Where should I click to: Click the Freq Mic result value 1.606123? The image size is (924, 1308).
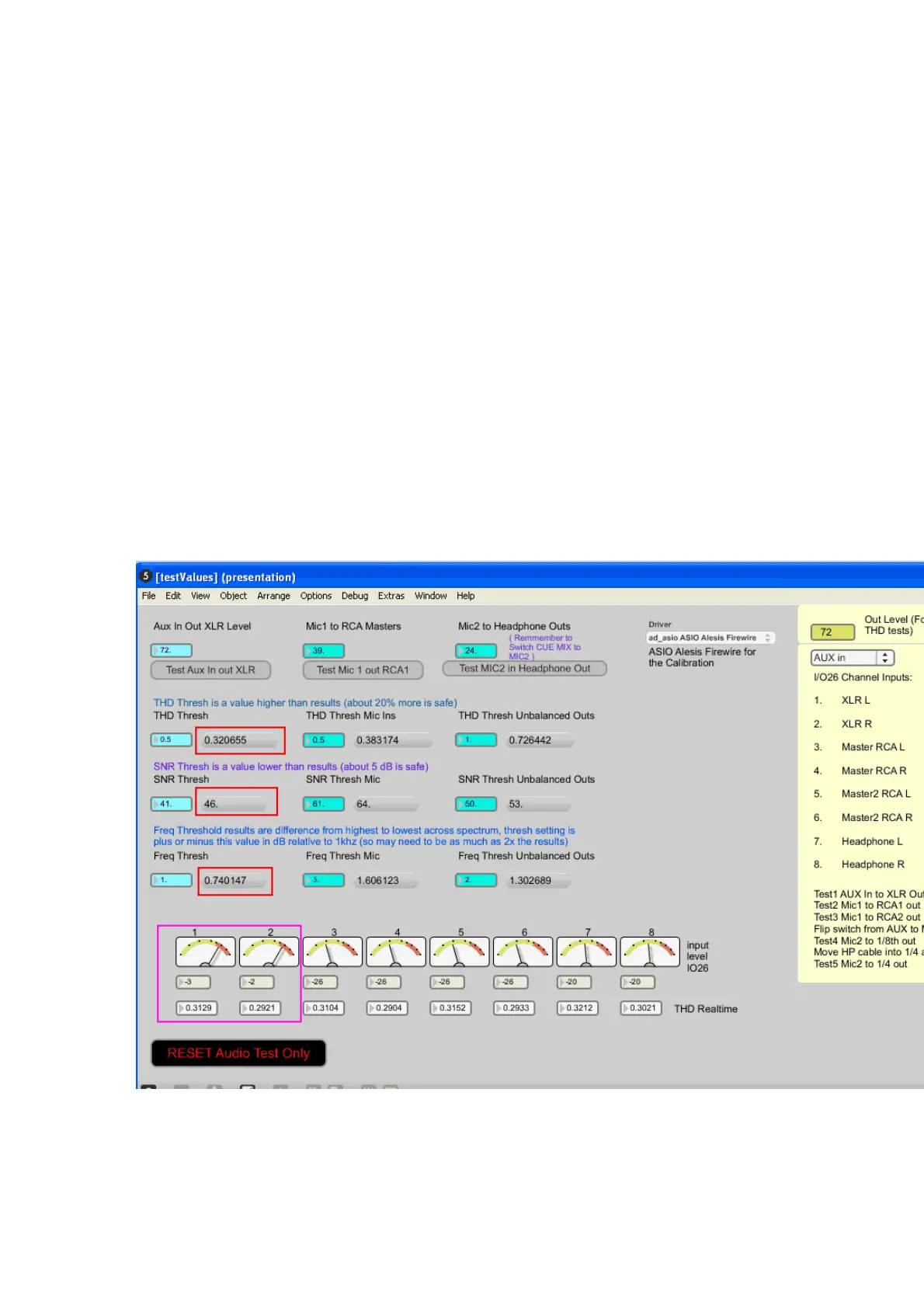coord(386,881)
